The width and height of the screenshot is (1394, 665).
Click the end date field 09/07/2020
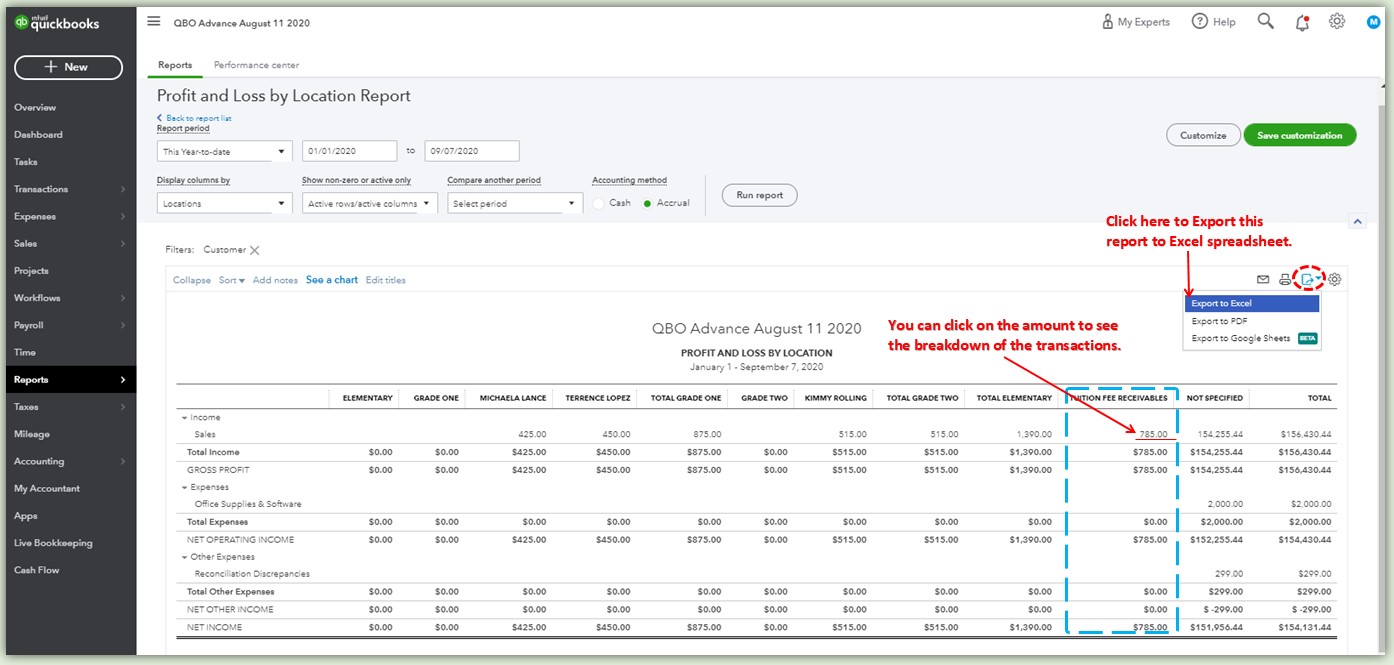point(472,151)
